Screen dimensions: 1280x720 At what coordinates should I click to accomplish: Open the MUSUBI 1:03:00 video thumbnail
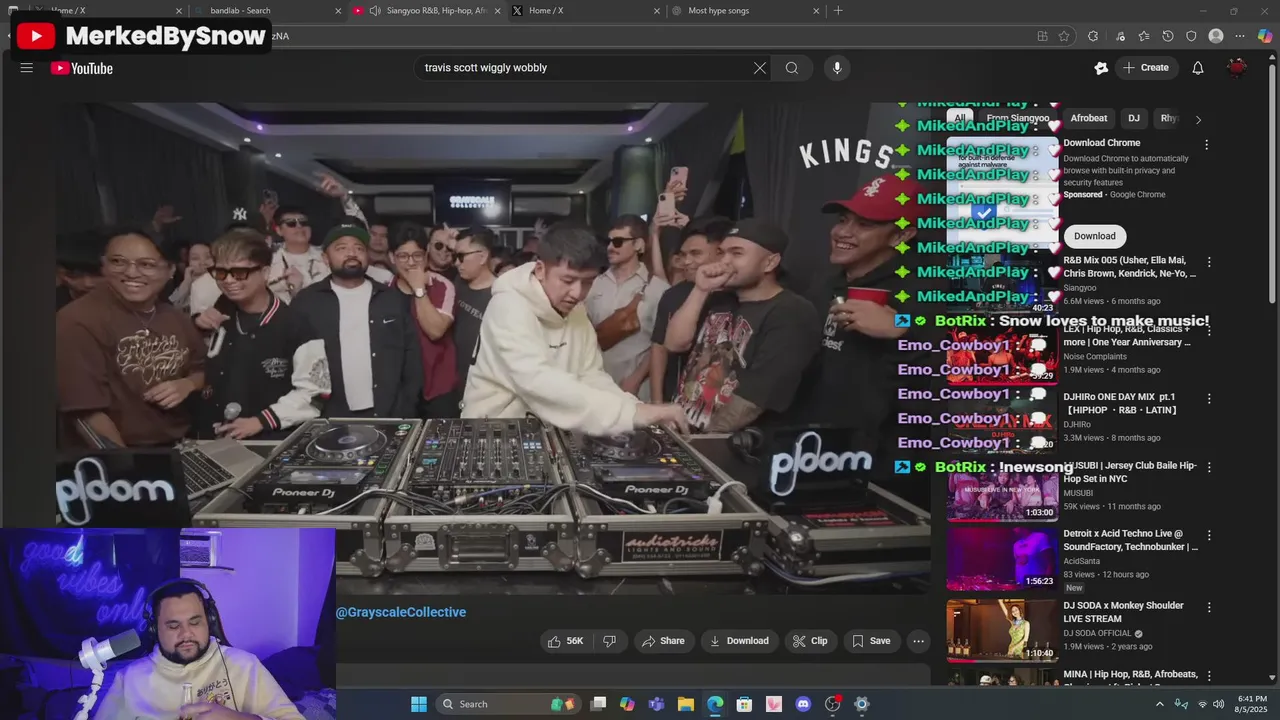1002,491
